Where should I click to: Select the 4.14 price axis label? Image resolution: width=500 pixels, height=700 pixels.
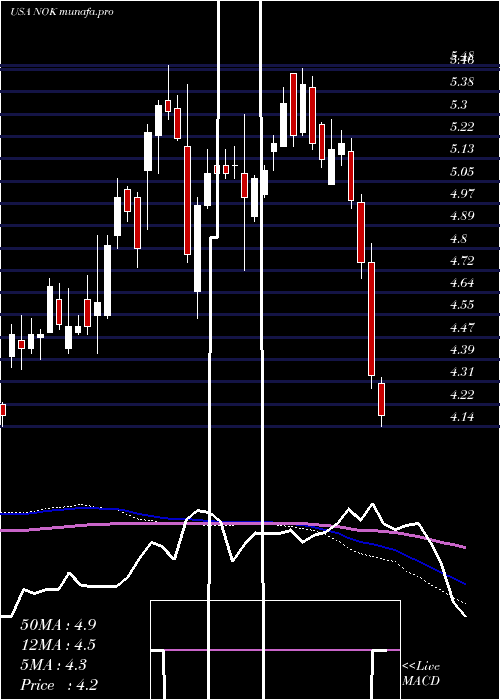462,417
